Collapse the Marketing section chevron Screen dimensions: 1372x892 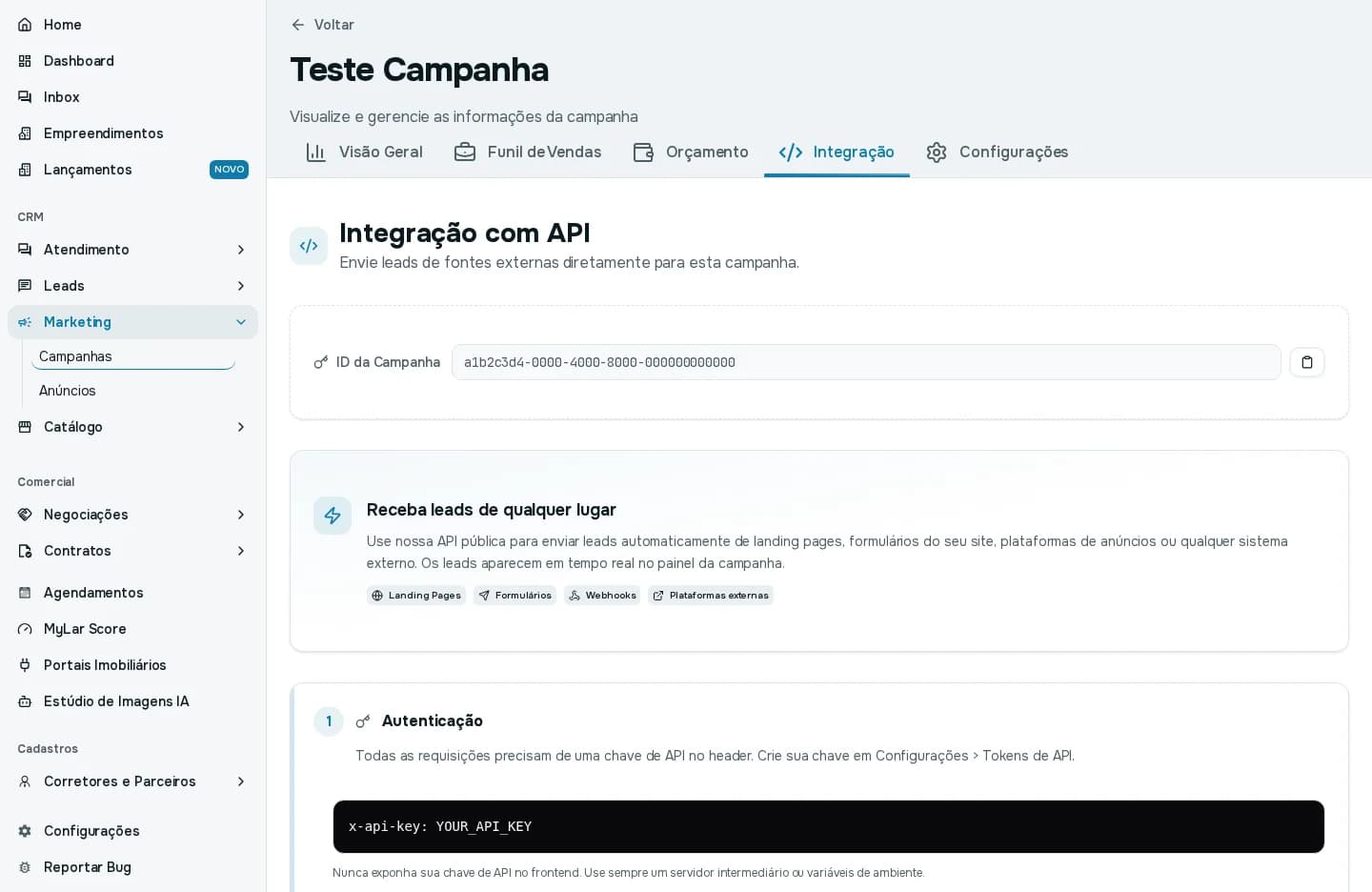click(241, 322)
